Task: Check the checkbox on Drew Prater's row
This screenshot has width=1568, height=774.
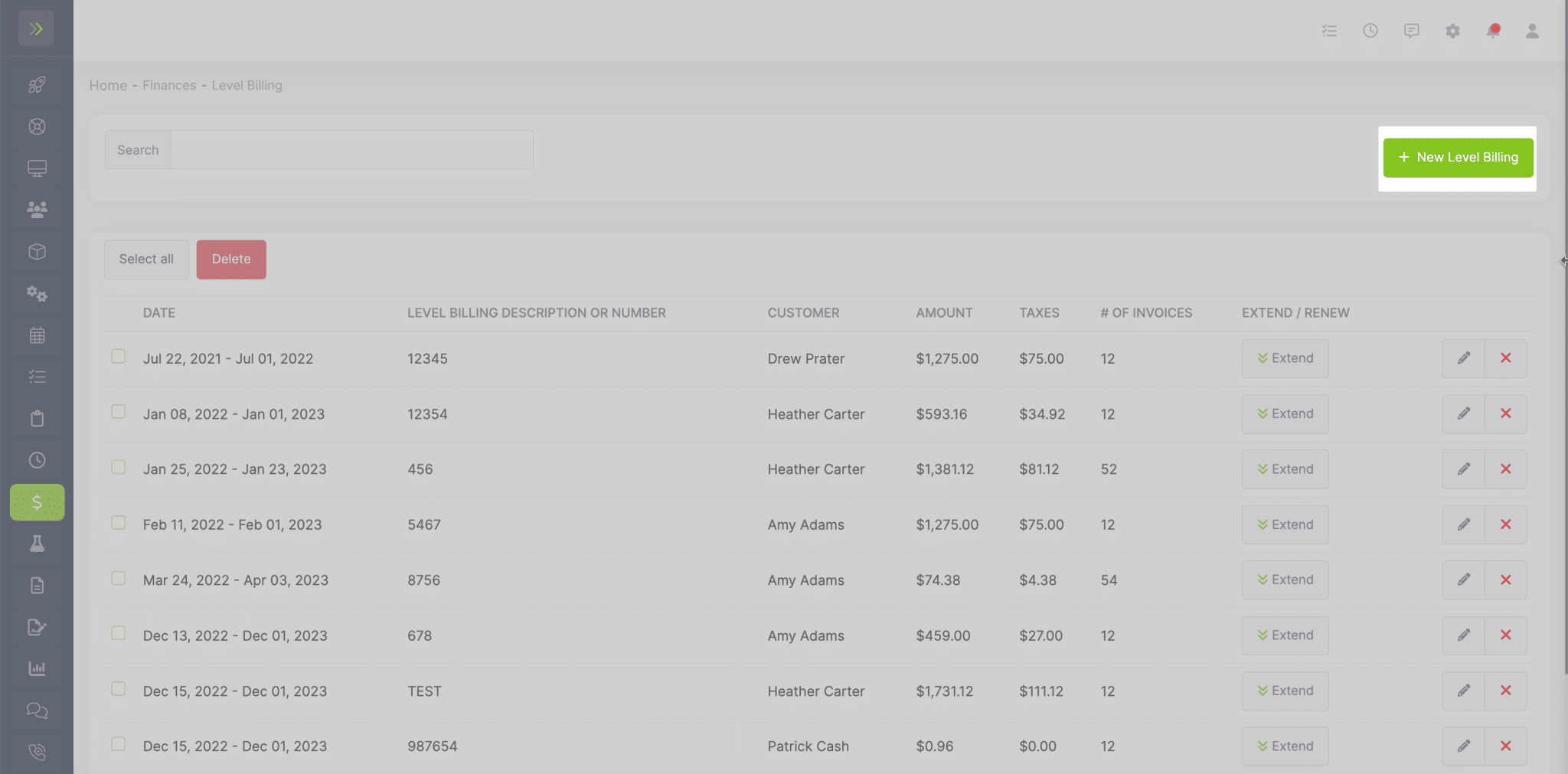Action: (119, 356)
